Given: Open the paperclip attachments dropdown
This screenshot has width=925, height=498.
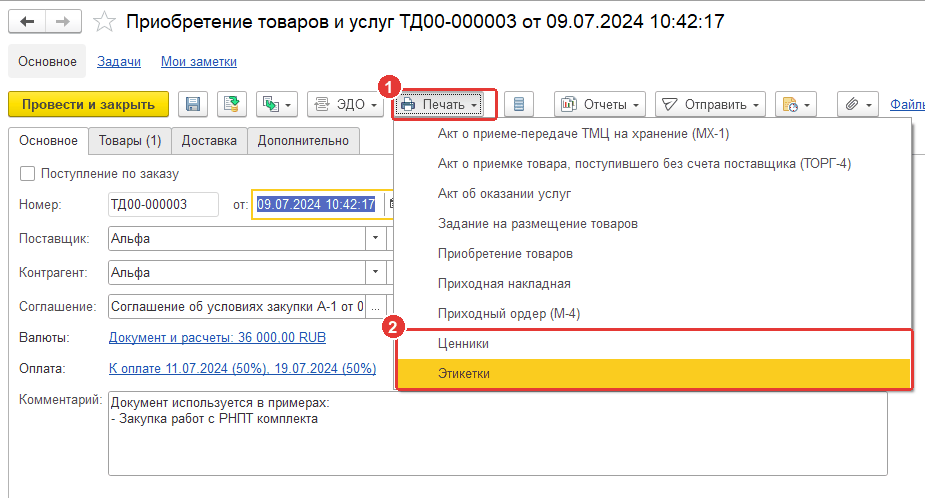Looking at the screenshot, I should pos(858,104).
